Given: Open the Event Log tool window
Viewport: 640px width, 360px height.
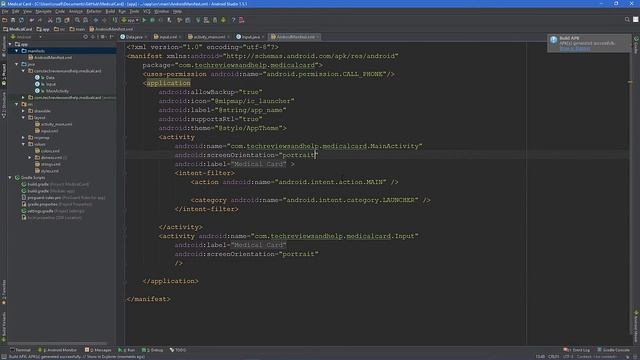Looking at the screenshot, I should click(576, 350).
